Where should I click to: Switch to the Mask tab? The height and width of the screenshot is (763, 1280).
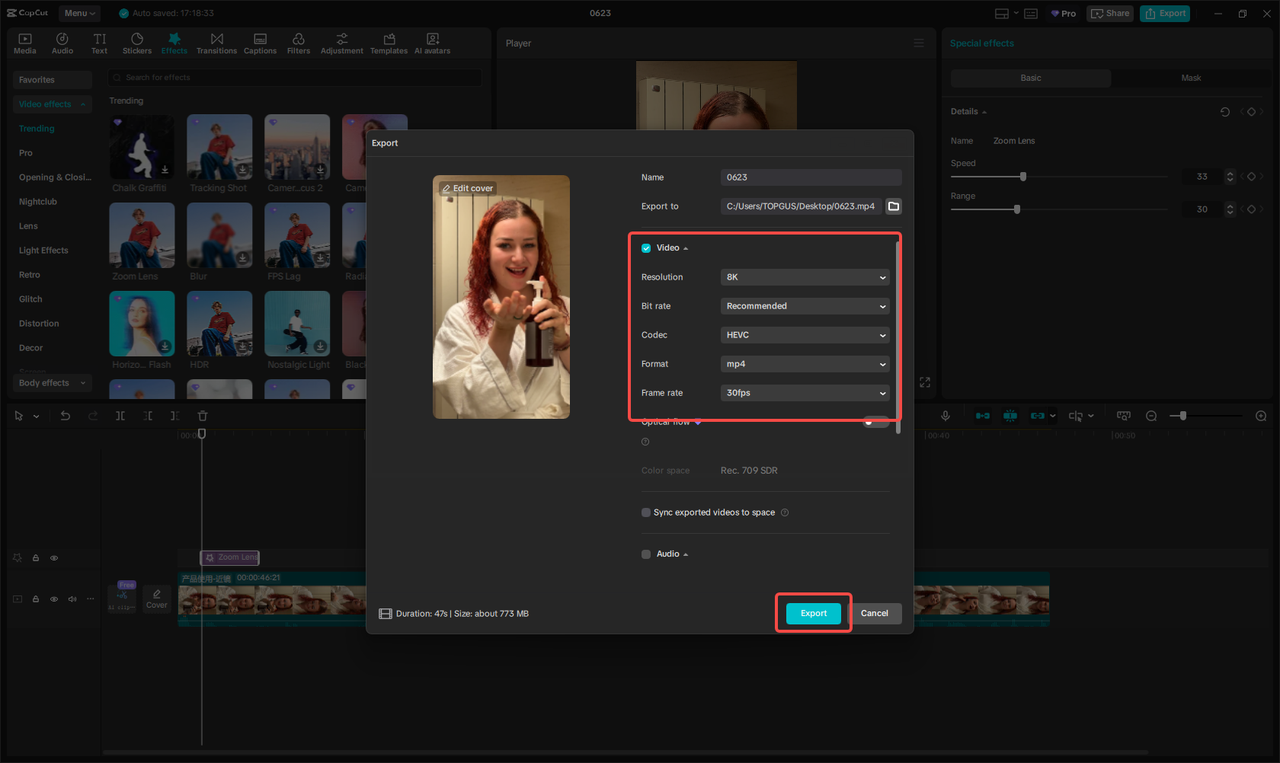[x=1191, y=77]
